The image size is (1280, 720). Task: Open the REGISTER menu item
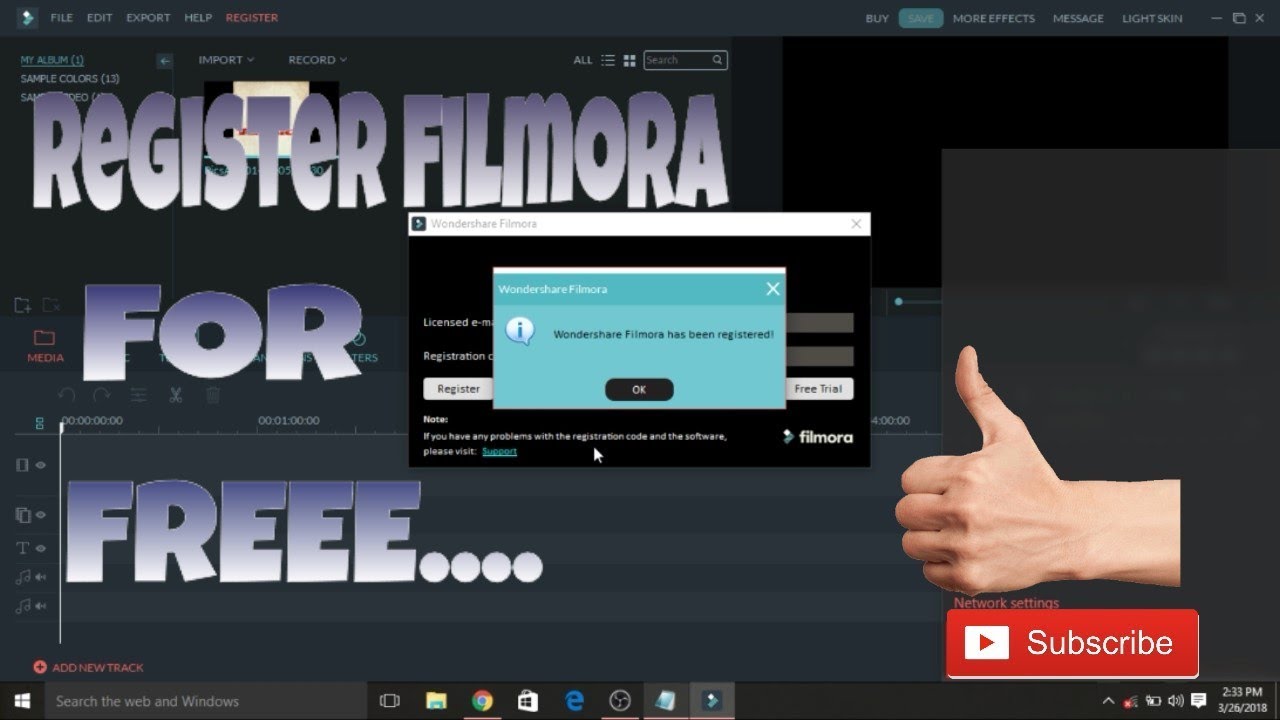pyautogui.click(x=252, y=18)
